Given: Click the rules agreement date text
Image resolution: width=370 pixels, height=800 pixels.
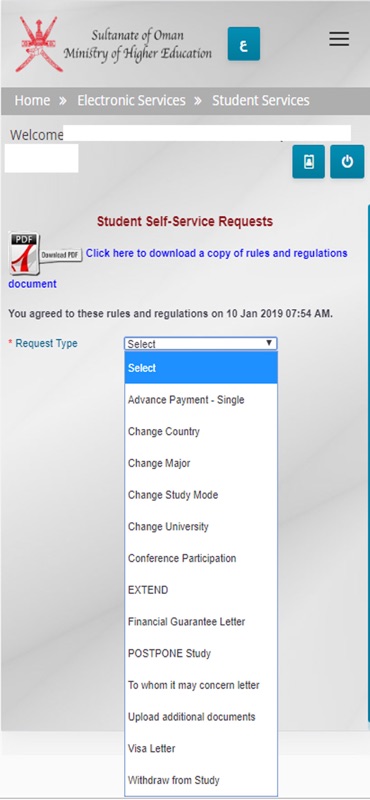Looking at the screenshot, I should pos(170,314).
